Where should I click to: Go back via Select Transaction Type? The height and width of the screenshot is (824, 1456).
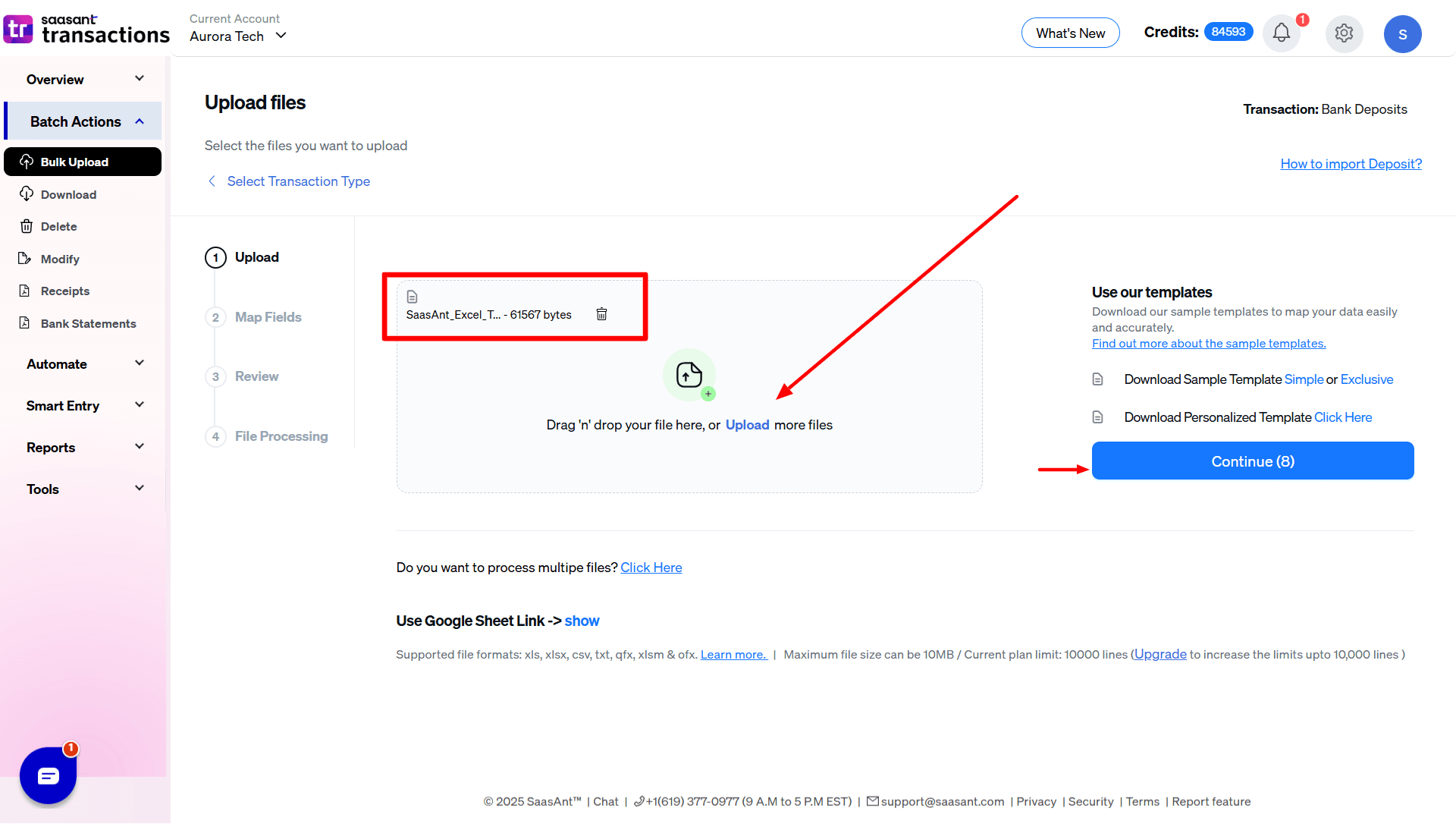(x=299, y=181)
